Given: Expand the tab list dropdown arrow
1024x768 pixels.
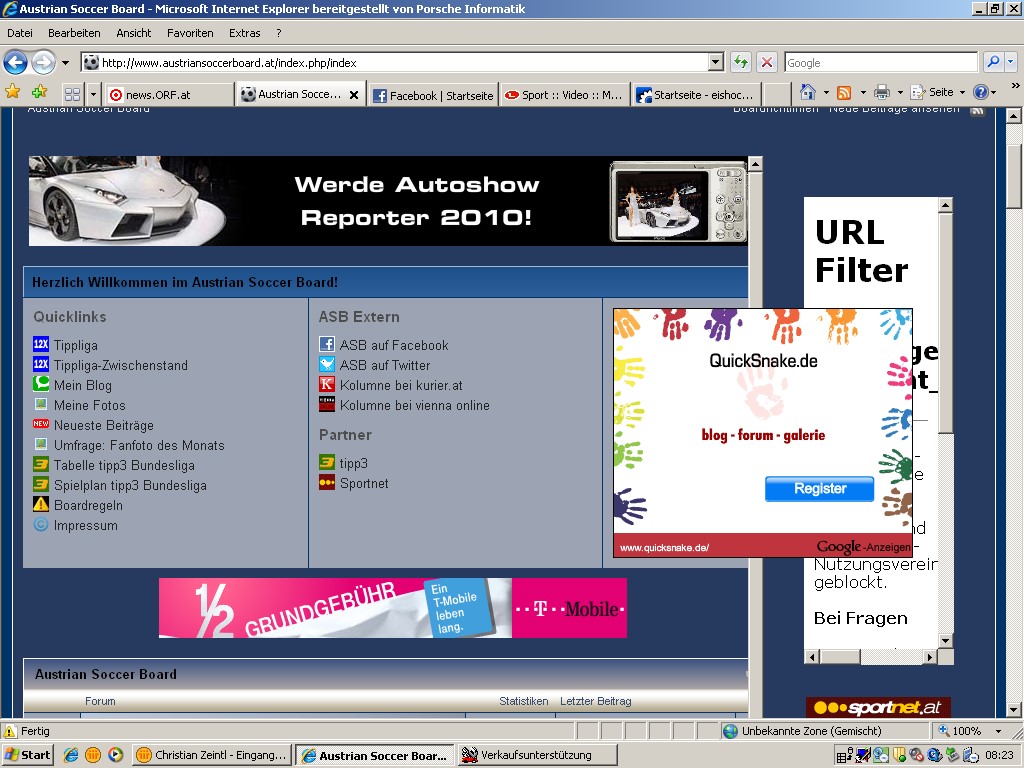Looking at the screenshot, I should 93,94.
